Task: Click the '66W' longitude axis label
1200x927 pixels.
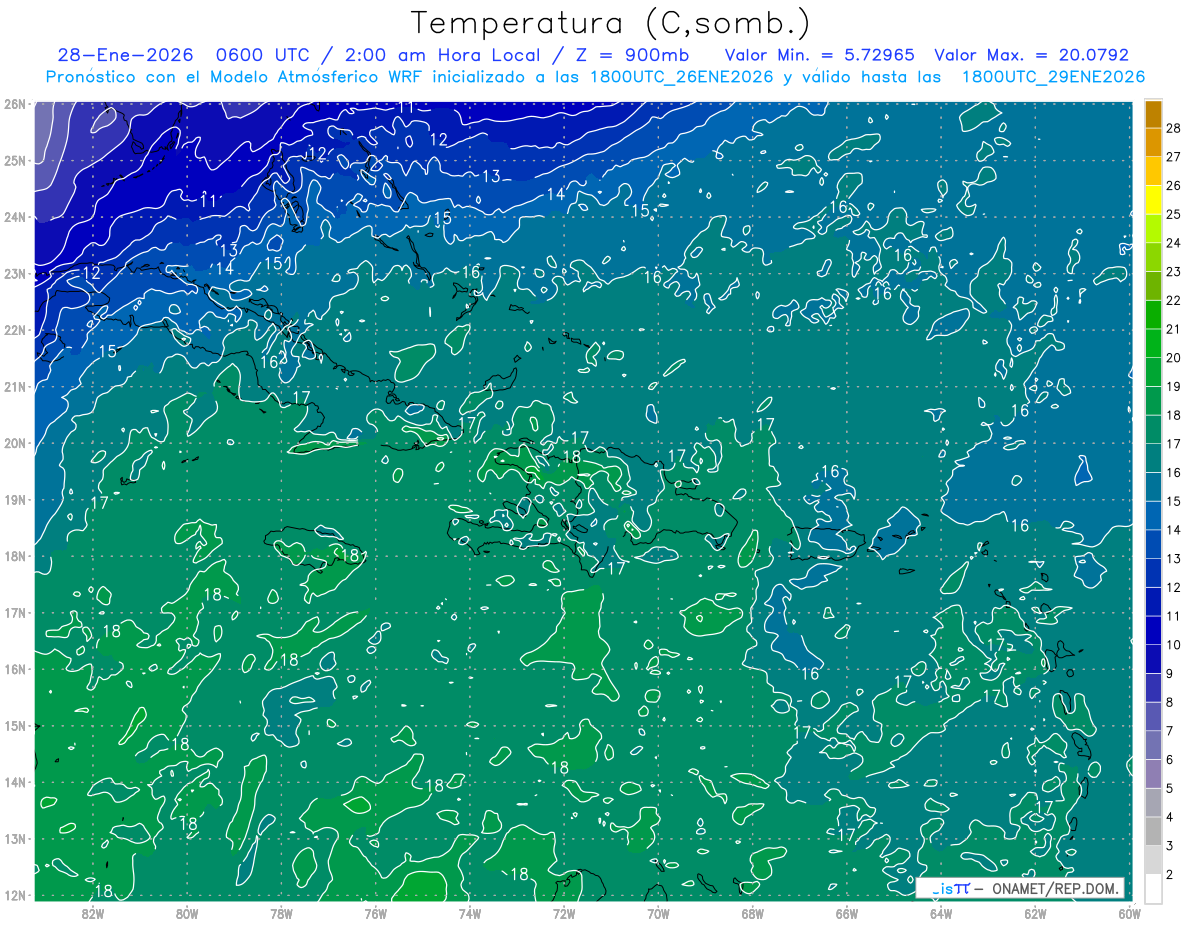Action: 847,912
